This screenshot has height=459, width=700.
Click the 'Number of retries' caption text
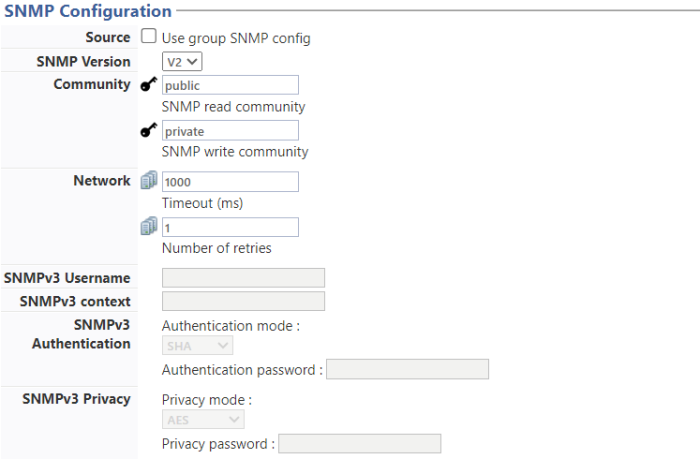216,248
